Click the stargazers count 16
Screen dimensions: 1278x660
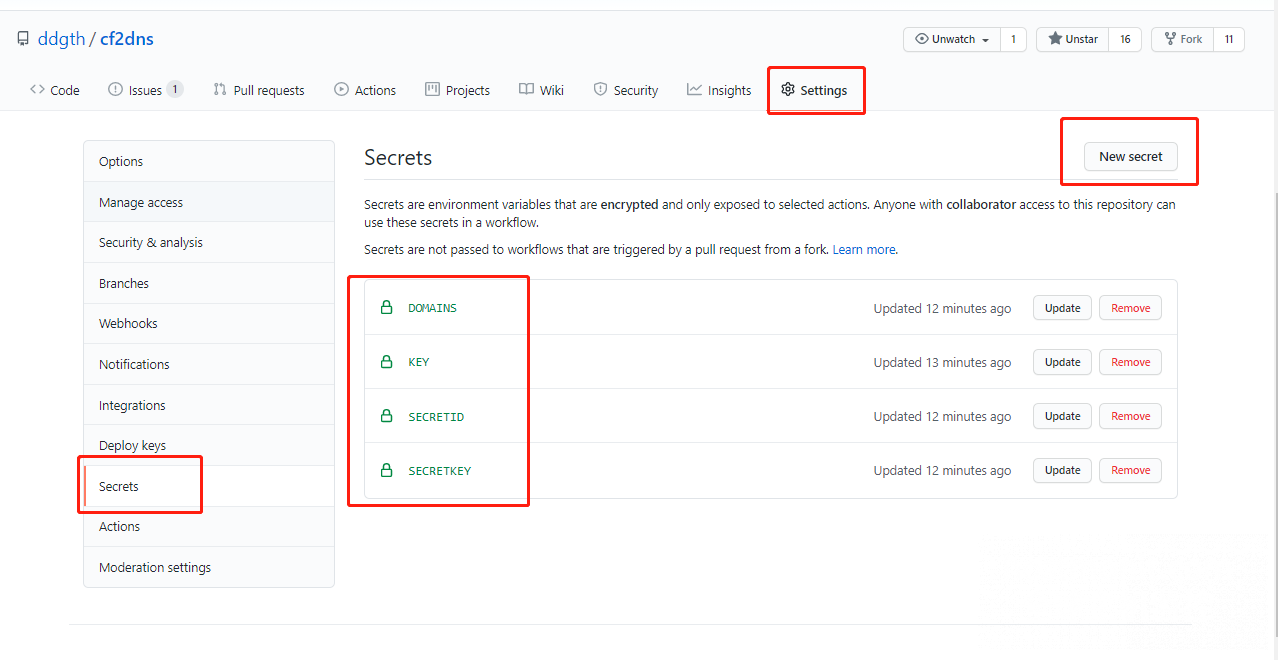(x=1125, y=39)
